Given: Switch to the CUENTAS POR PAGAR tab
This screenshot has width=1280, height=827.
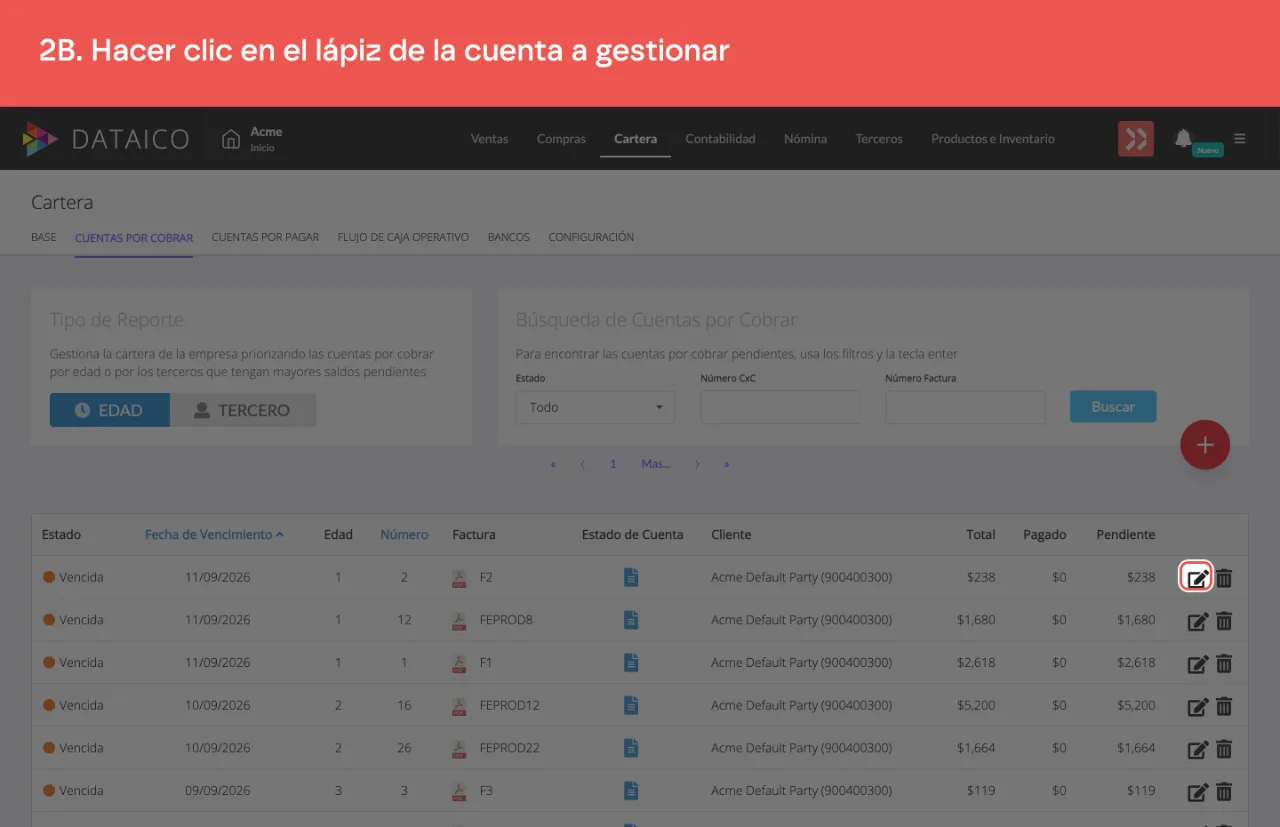Looking at the screenshot, I should point(265,237).
